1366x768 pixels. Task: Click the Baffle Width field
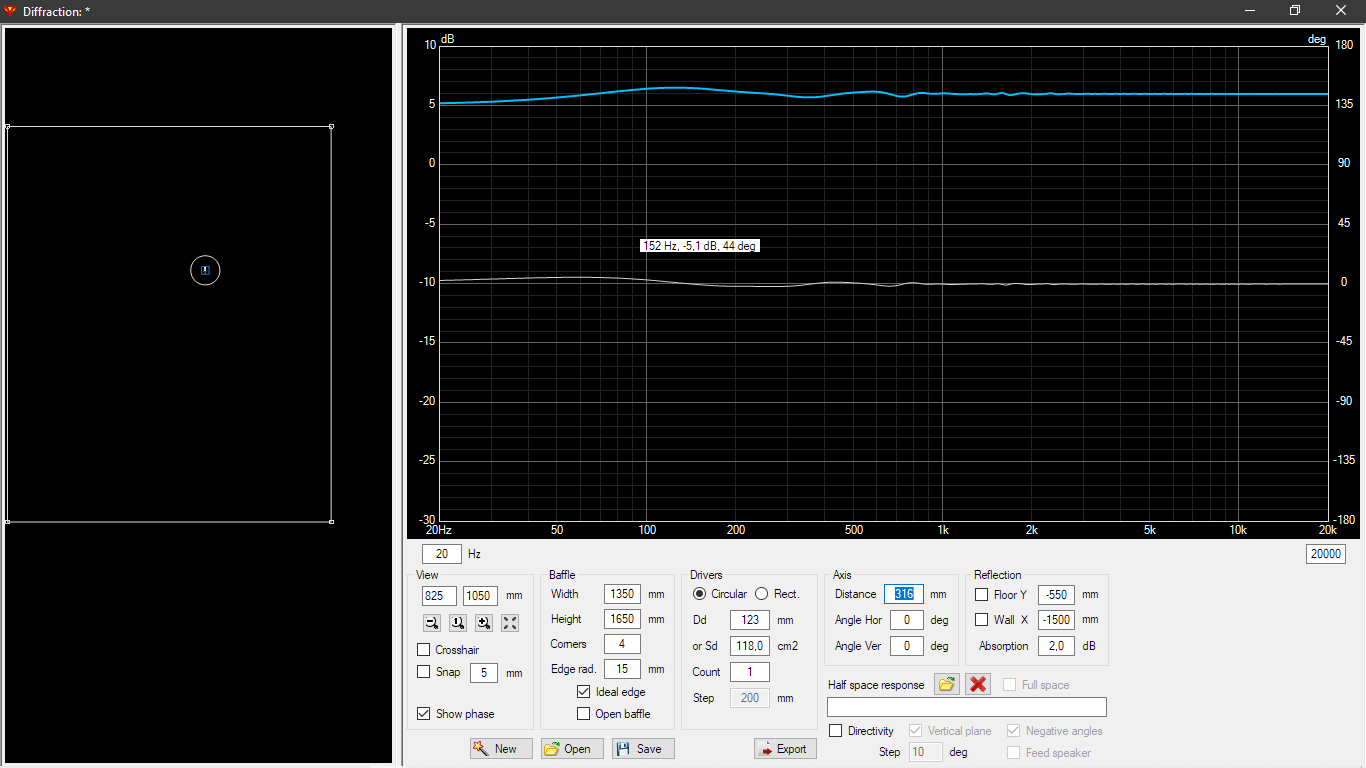(622, 594)
